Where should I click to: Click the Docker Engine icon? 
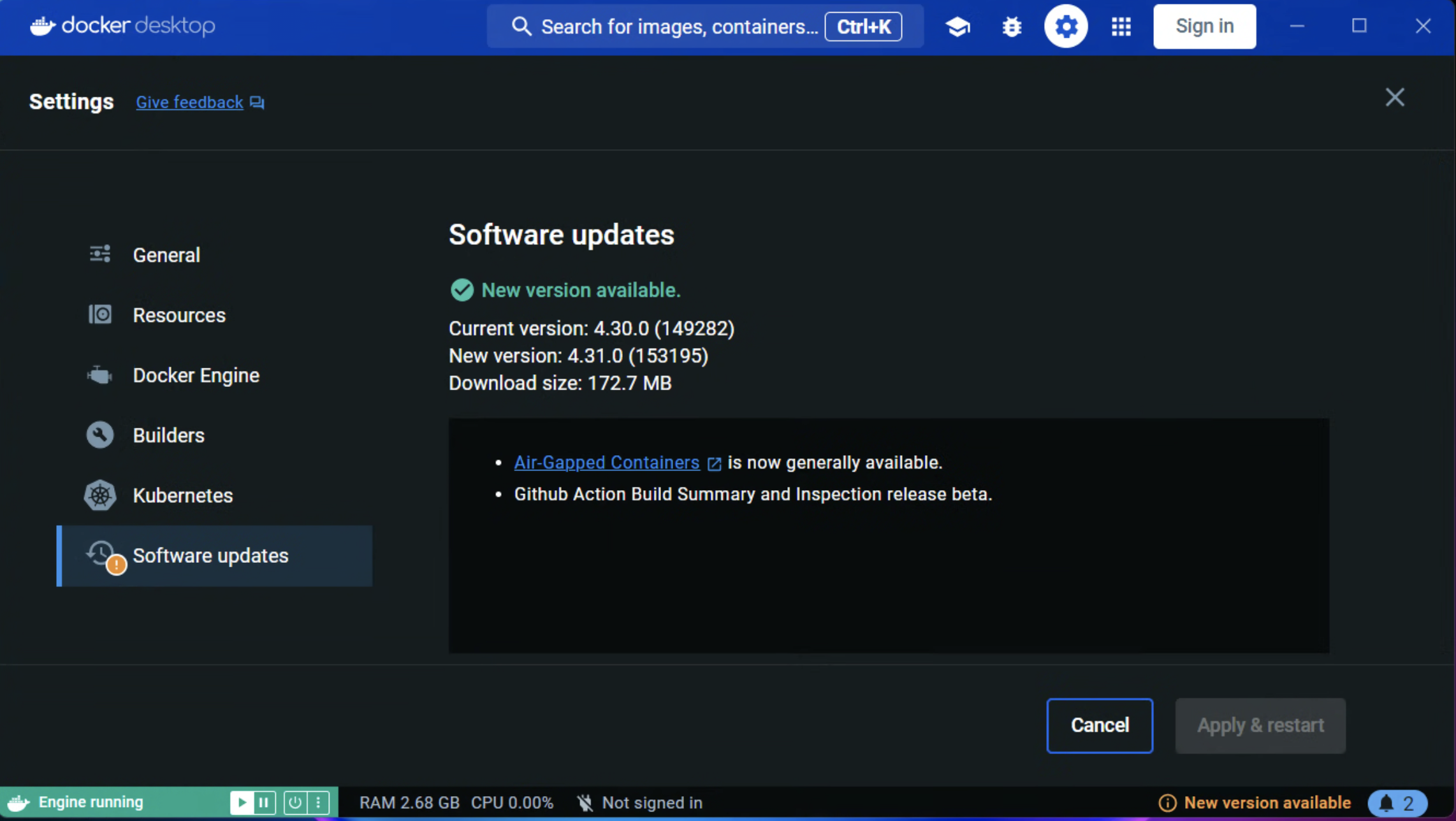tap(100, 375)
